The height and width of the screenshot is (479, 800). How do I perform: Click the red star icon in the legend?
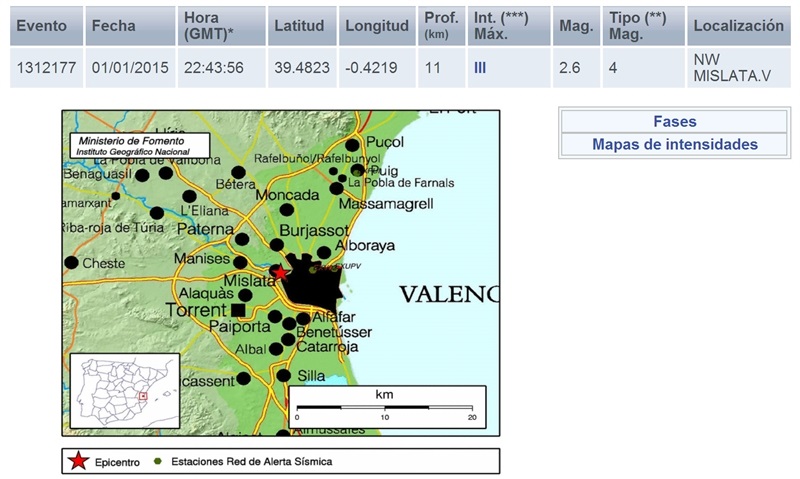pos(76,461)
